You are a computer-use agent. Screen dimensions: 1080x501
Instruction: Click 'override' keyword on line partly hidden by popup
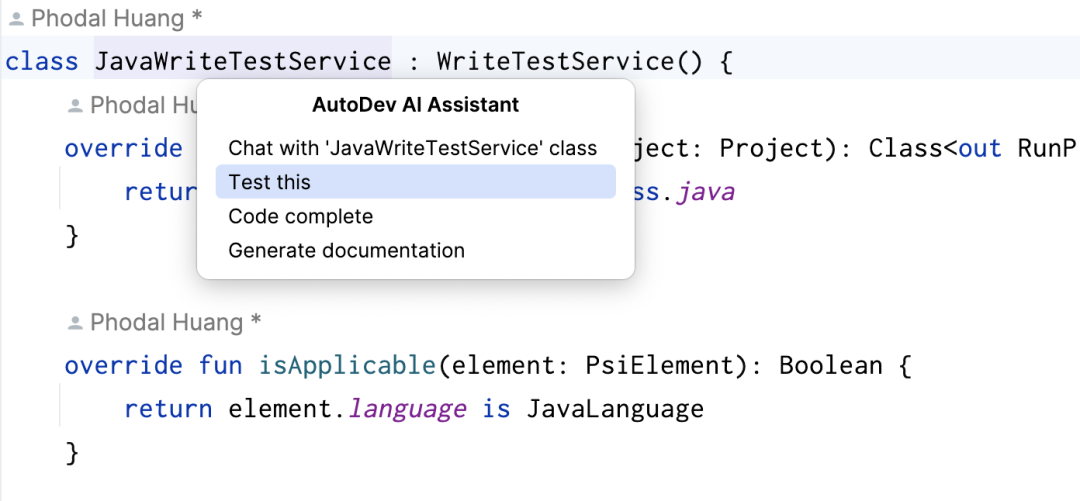click(x=124, y=149)
